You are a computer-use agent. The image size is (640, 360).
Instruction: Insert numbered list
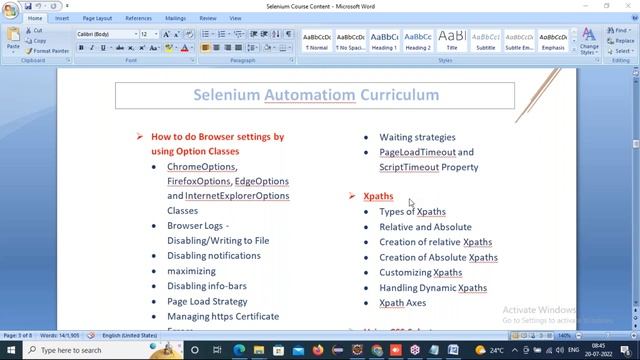pos(222,34)
